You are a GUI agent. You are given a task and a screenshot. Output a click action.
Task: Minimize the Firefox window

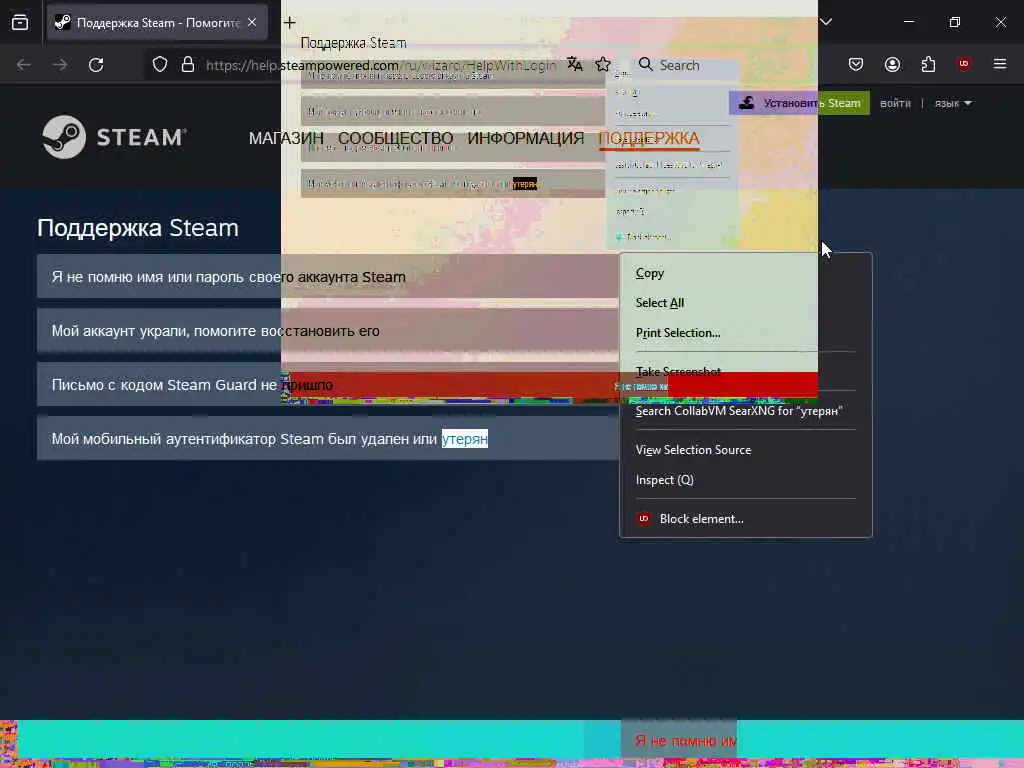[x=908, y=22]
